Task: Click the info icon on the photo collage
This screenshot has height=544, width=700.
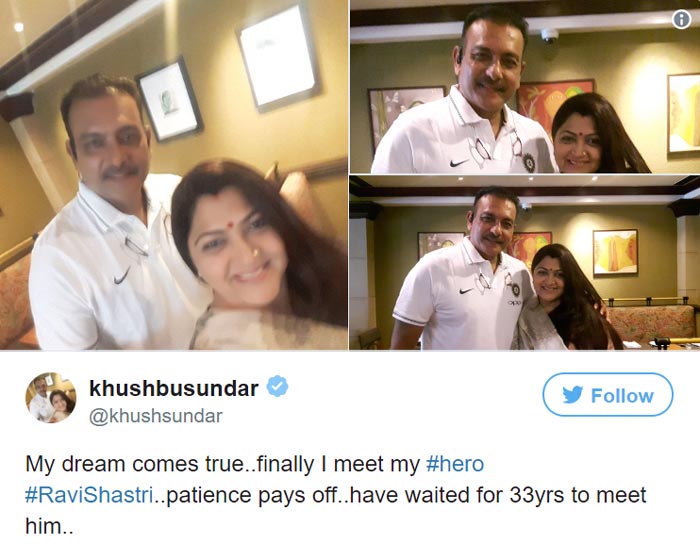Action: pos(681,20)
